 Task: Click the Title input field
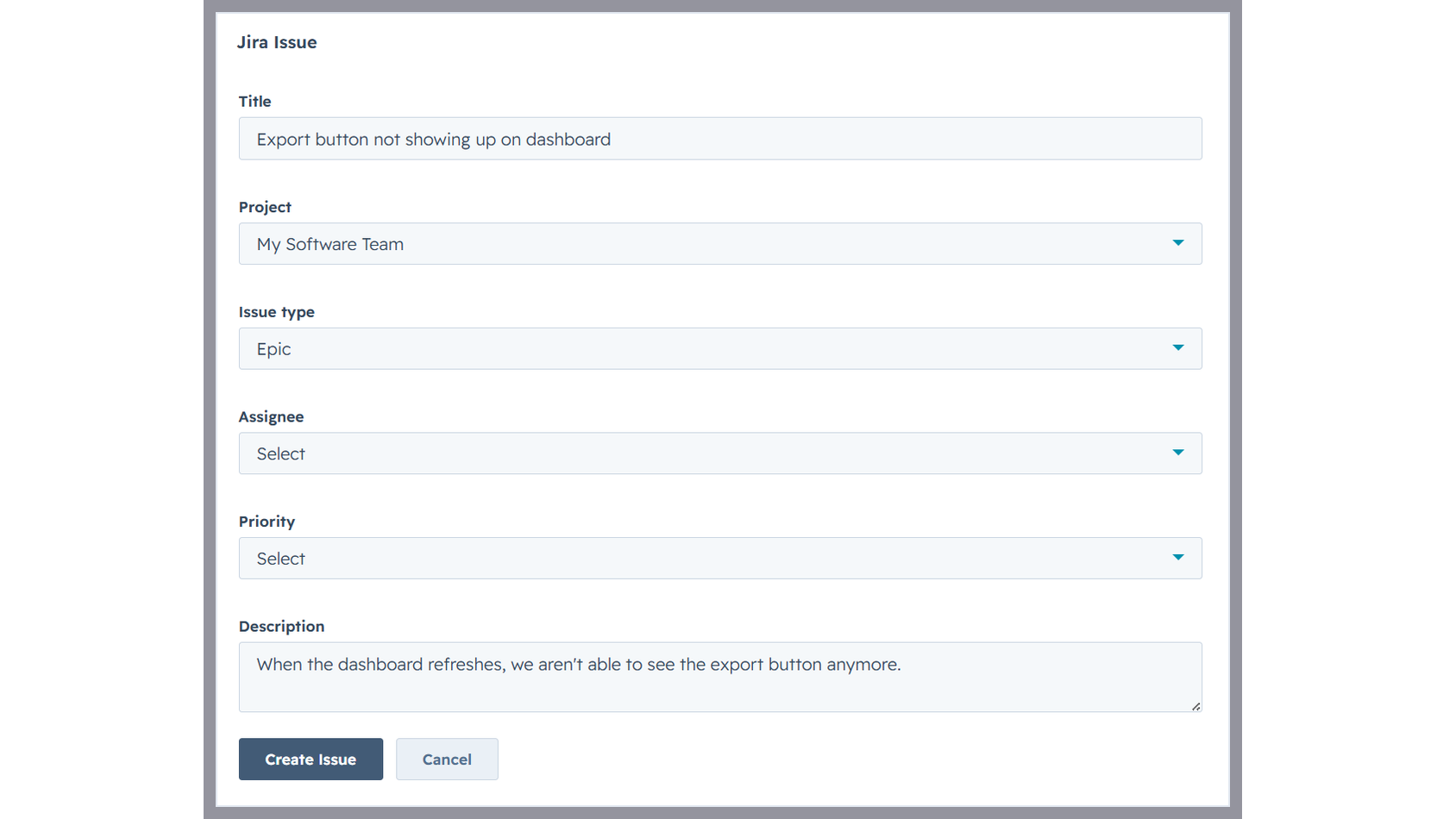click(720, 139)
